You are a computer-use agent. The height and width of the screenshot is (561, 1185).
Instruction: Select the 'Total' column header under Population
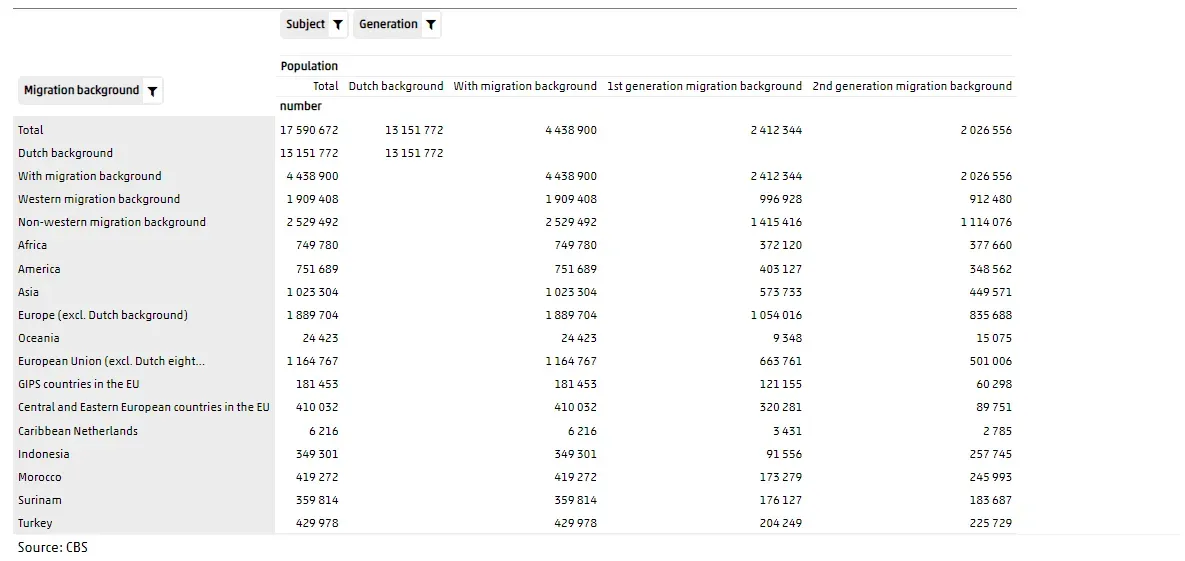(x=325, y=86)
